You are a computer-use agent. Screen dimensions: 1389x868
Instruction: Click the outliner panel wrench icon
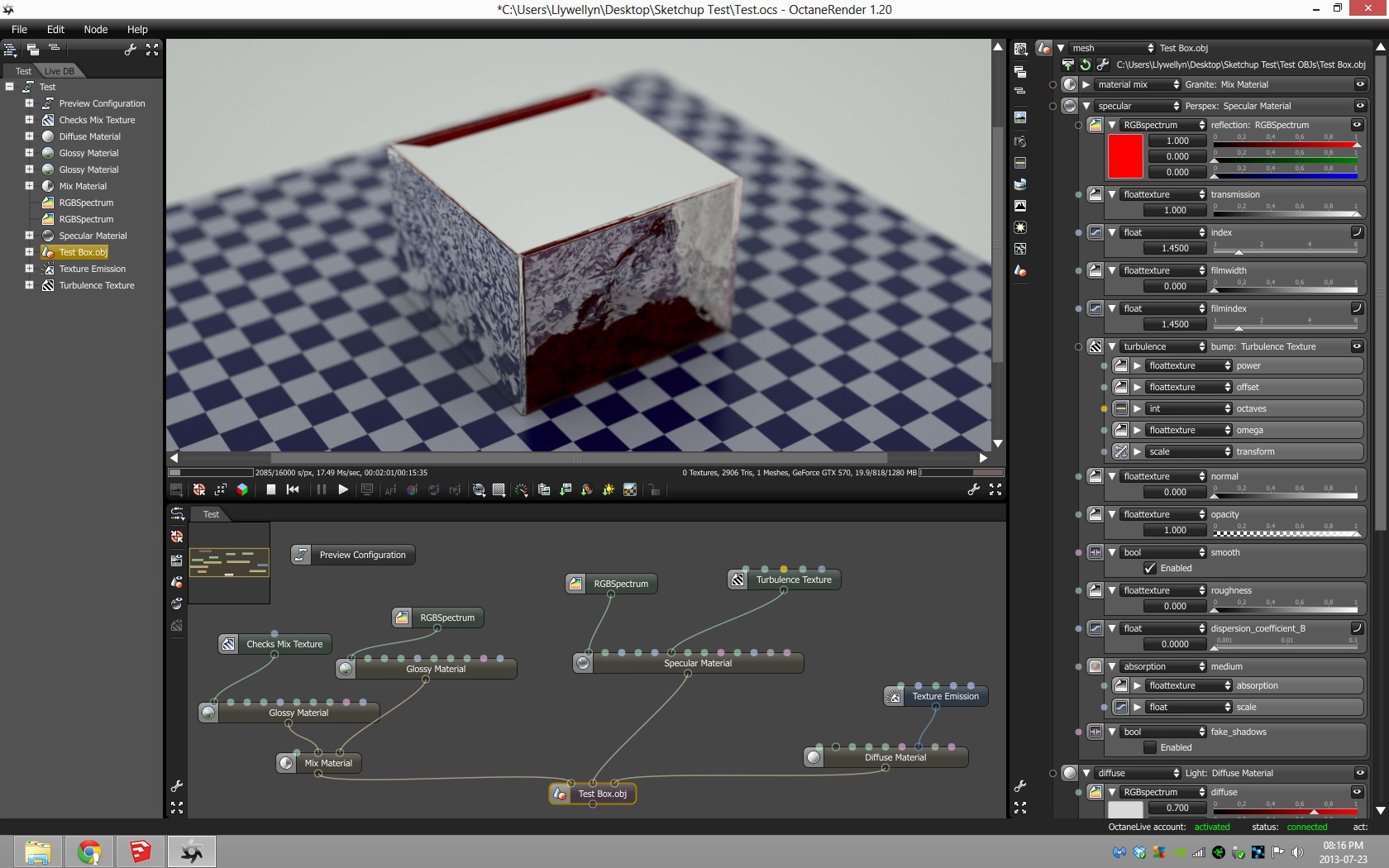[130, 50]
